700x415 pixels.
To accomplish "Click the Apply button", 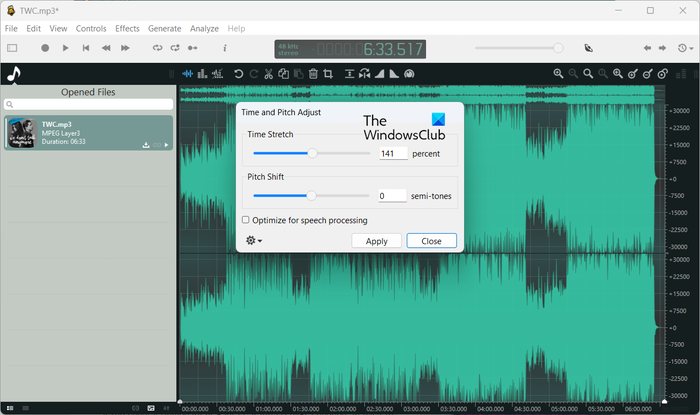I will (376, 241).
